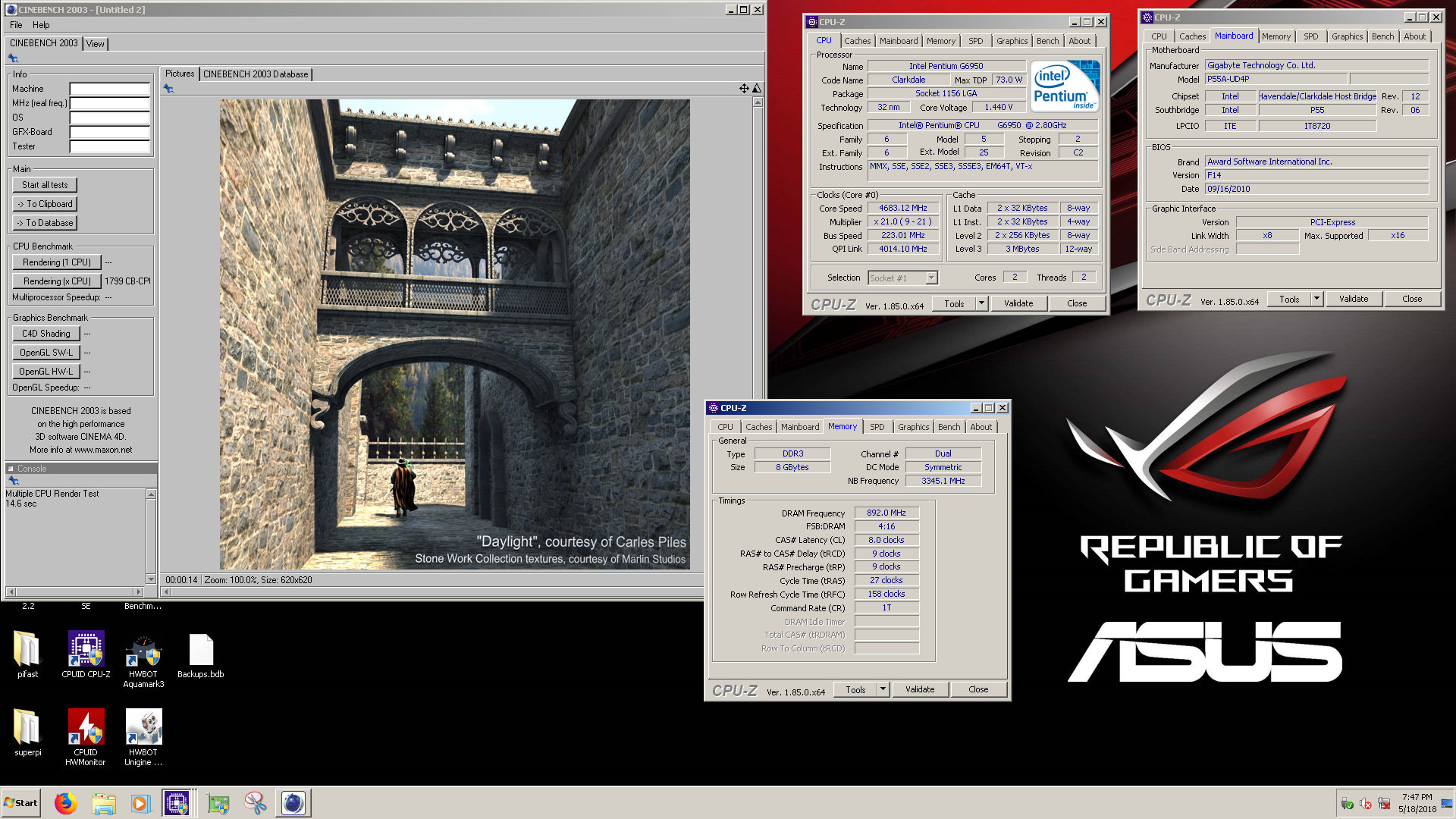
Task: Open SPD tab in the Memory CPU-Z window
Action: click(x=877, y=427)
